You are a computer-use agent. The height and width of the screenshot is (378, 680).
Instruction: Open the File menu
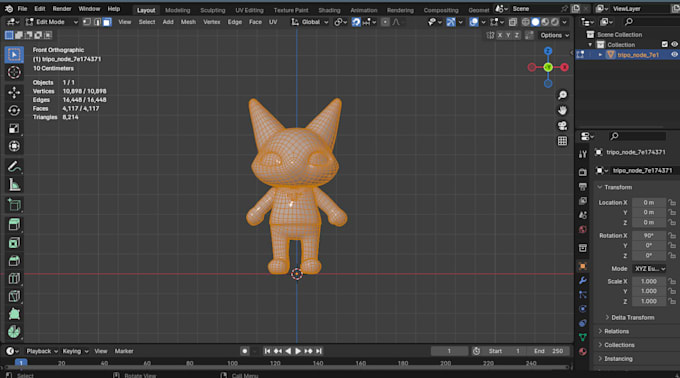[22, 9]
